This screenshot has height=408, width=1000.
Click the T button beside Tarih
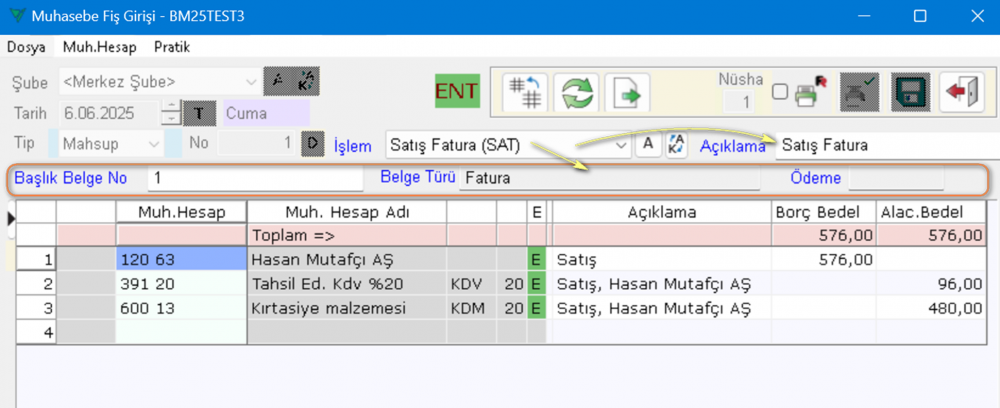(199, 112)
